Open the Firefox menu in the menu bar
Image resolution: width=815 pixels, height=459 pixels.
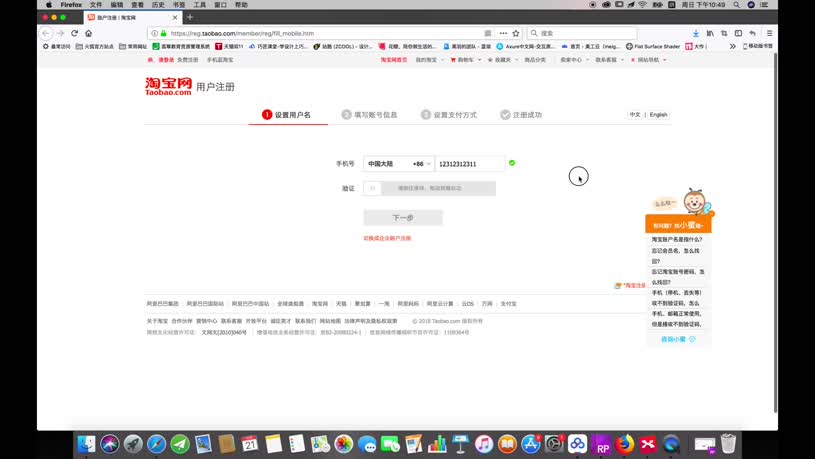pyautogui.click(x=71, y=5)
